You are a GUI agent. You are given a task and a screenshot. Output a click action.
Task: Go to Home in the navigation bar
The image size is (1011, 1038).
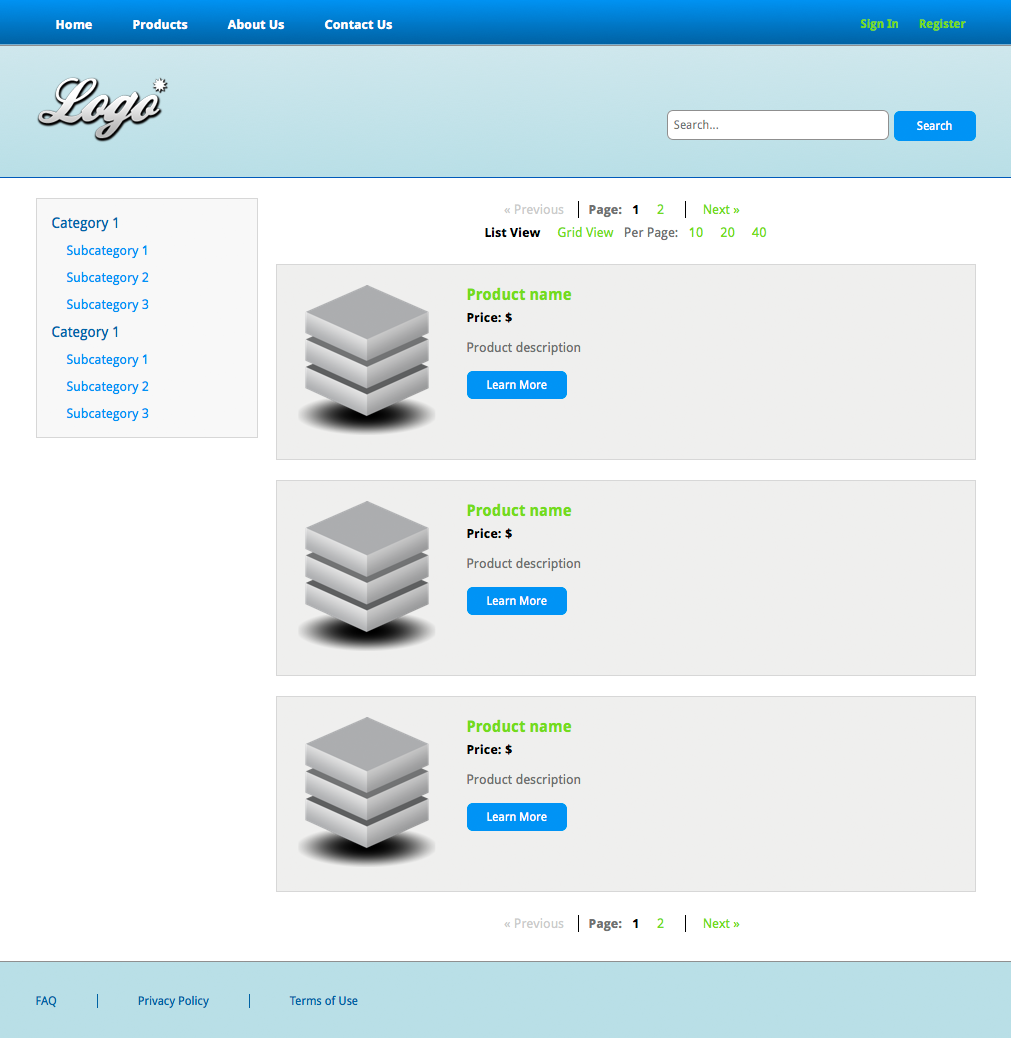[x=73, y=24]
